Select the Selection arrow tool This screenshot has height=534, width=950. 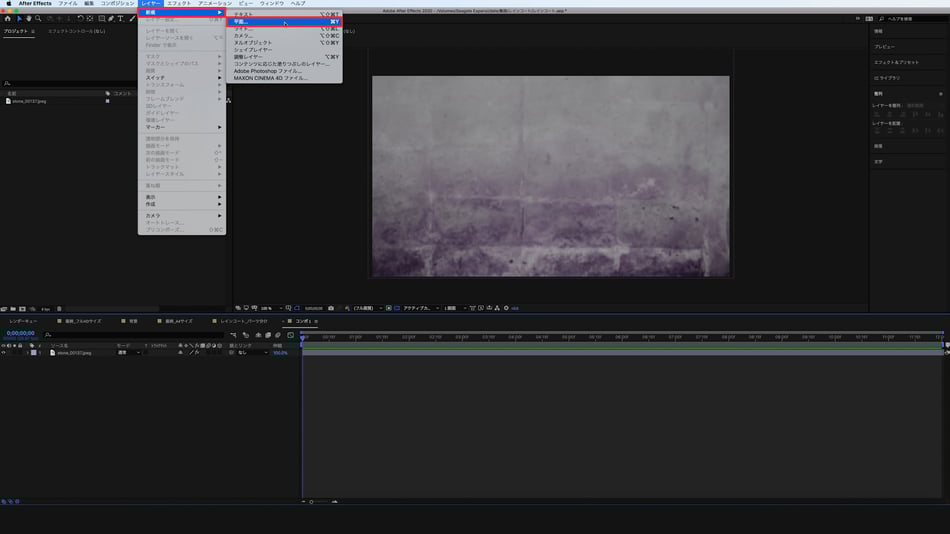click(x=19, y=18)
